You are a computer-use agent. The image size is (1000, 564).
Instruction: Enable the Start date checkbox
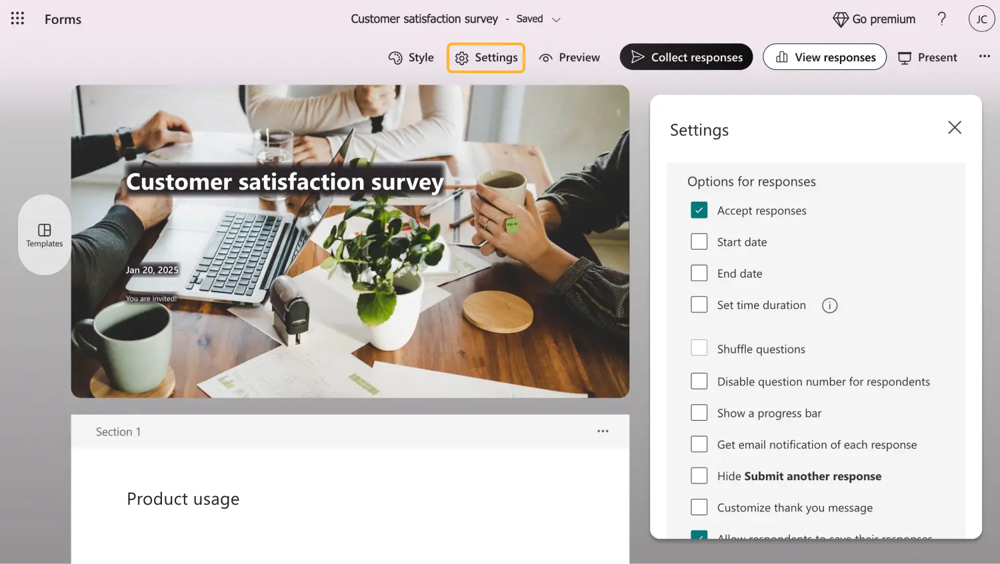click(x=699, y=242)
